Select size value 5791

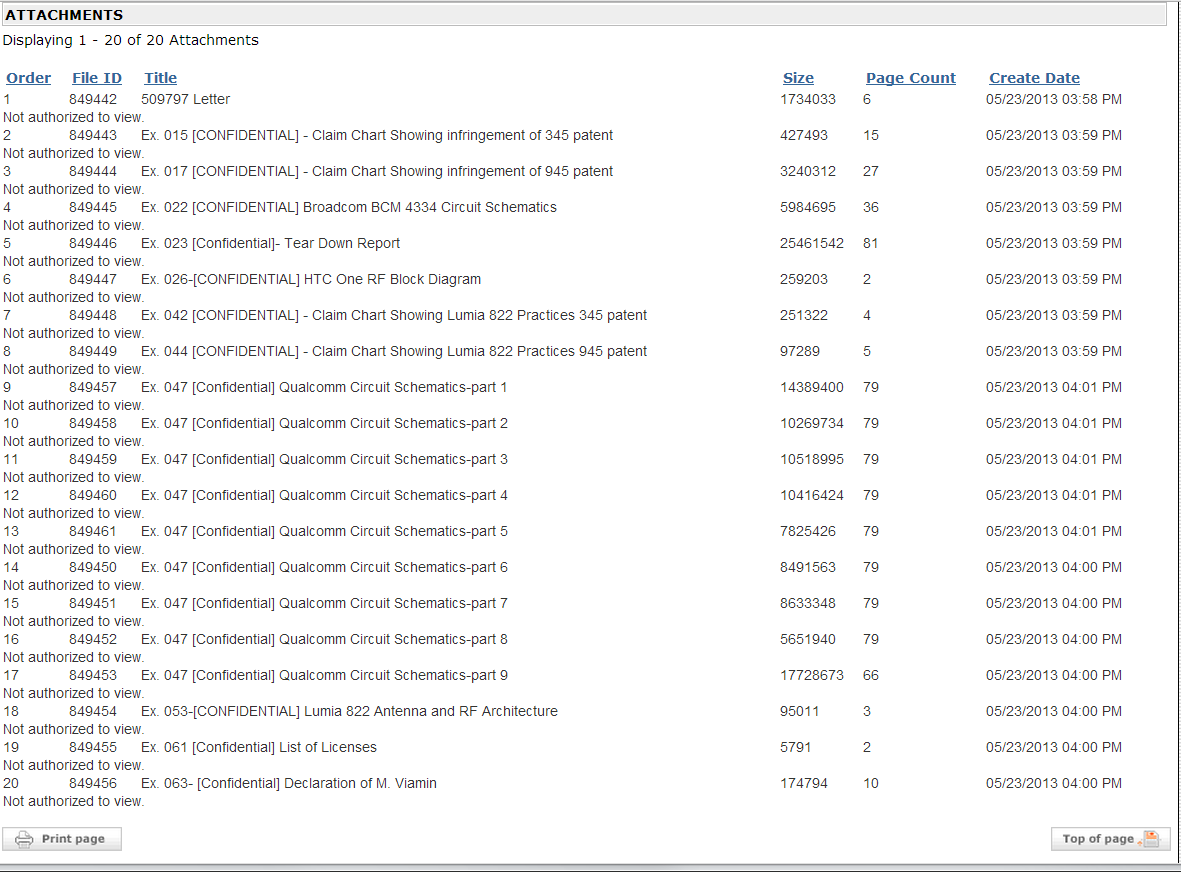tap(795, 748)
